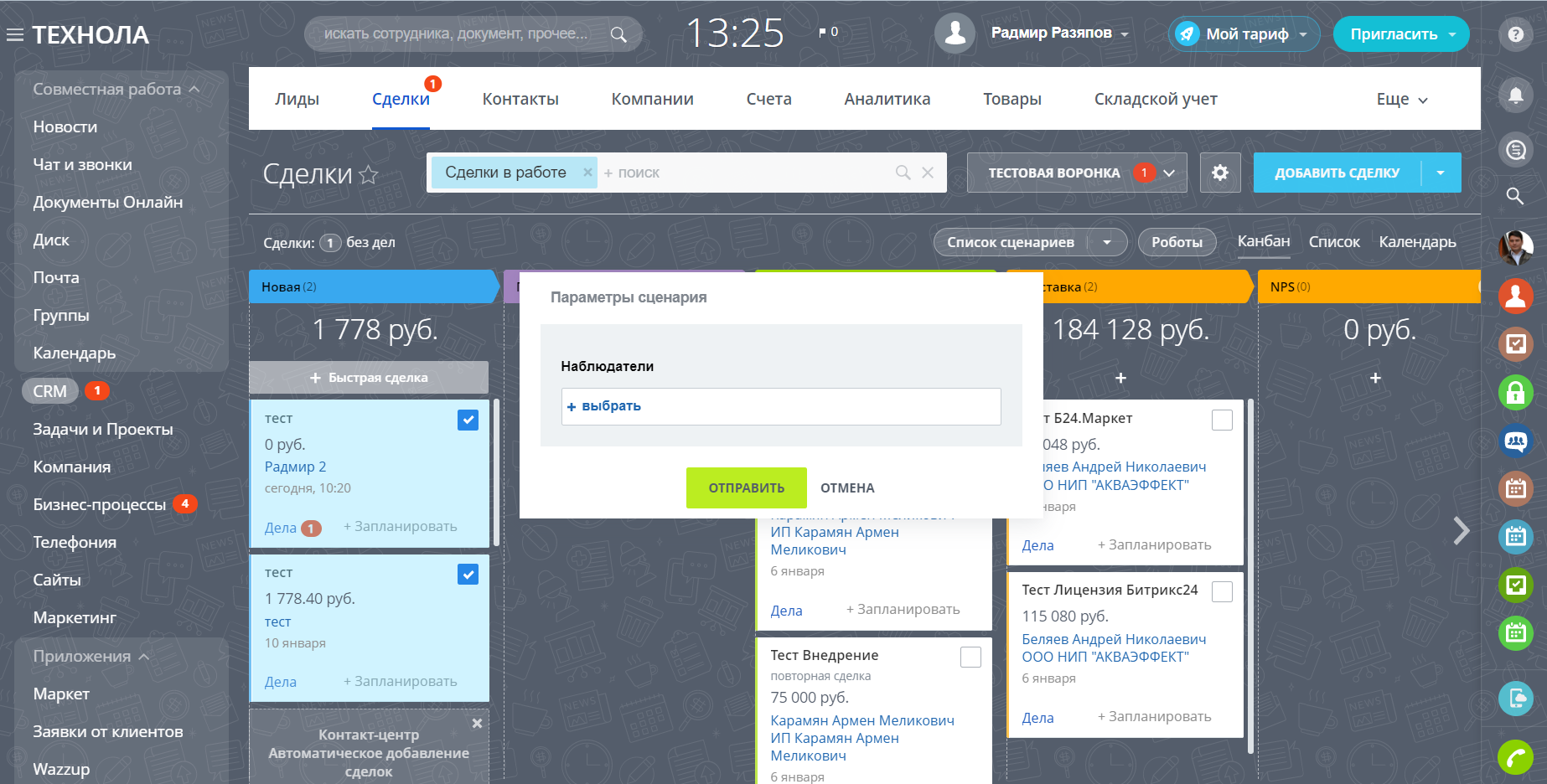Open 'Задачи и Проекты' in left menu

coord(103,429)
